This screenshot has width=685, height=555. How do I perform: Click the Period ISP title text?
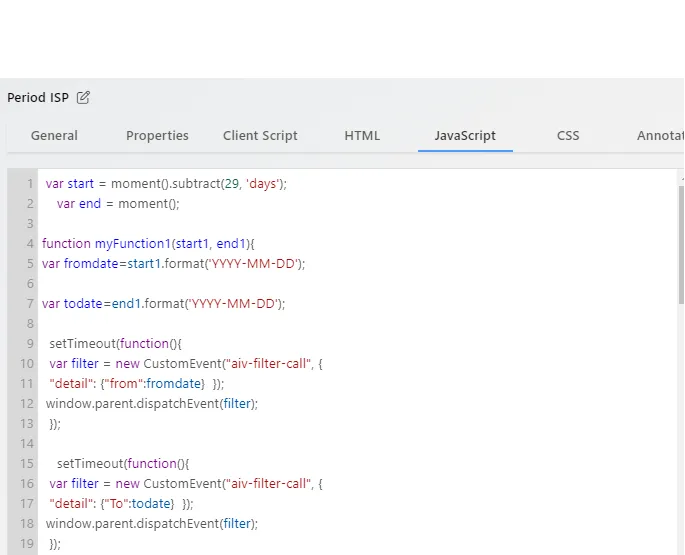click(38, 97)
